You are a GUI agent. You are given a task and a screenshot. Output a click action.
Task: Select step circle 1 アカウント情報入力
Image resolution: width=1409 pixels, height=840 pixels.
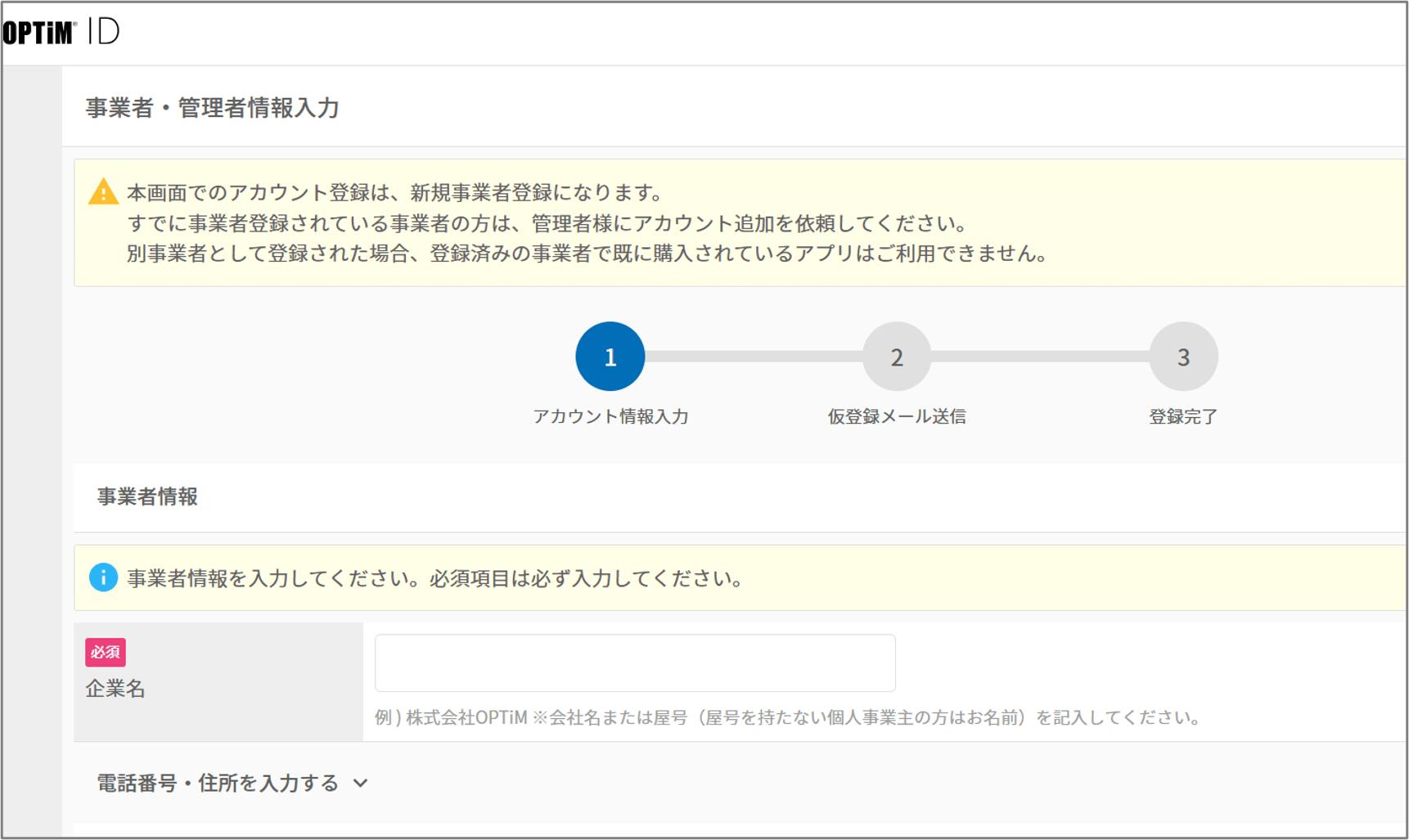pos(610,356)
